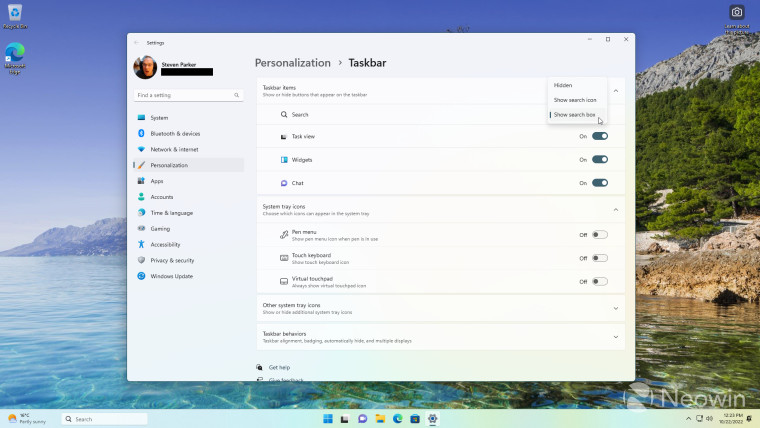The image size is (760, 428).
Task: Click the Virtual touchpad row icon
Action: pyautogui.click(x=284, y=282)
